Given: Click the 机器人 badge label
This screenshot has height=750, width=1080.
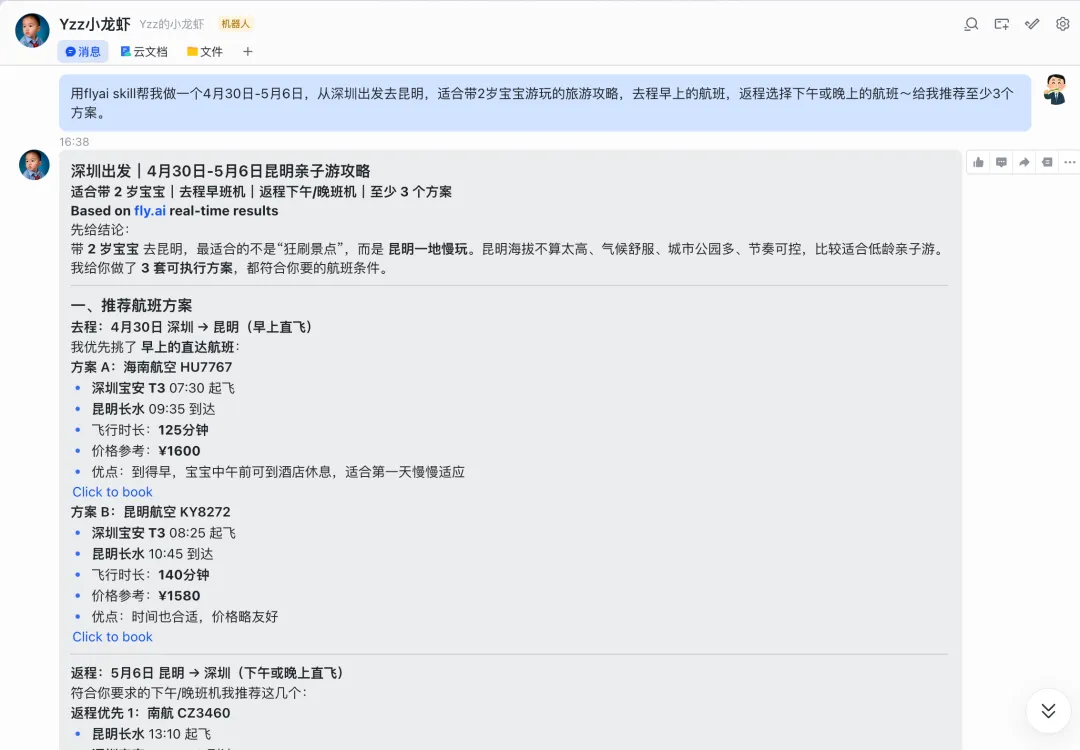Looking at the screenshot, I should point(236,24).
